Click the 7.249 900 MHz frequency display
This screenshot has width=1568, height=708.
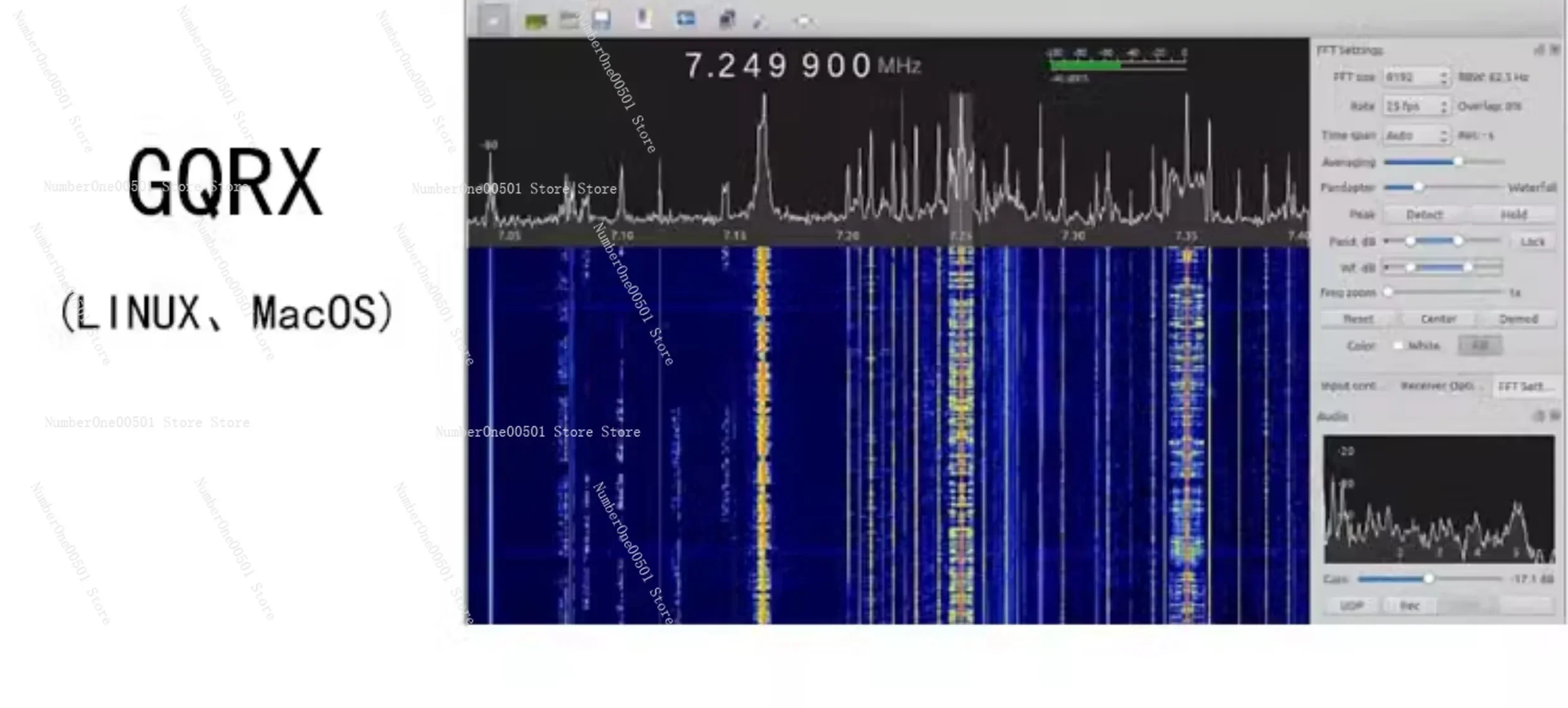tap(803, 66)
